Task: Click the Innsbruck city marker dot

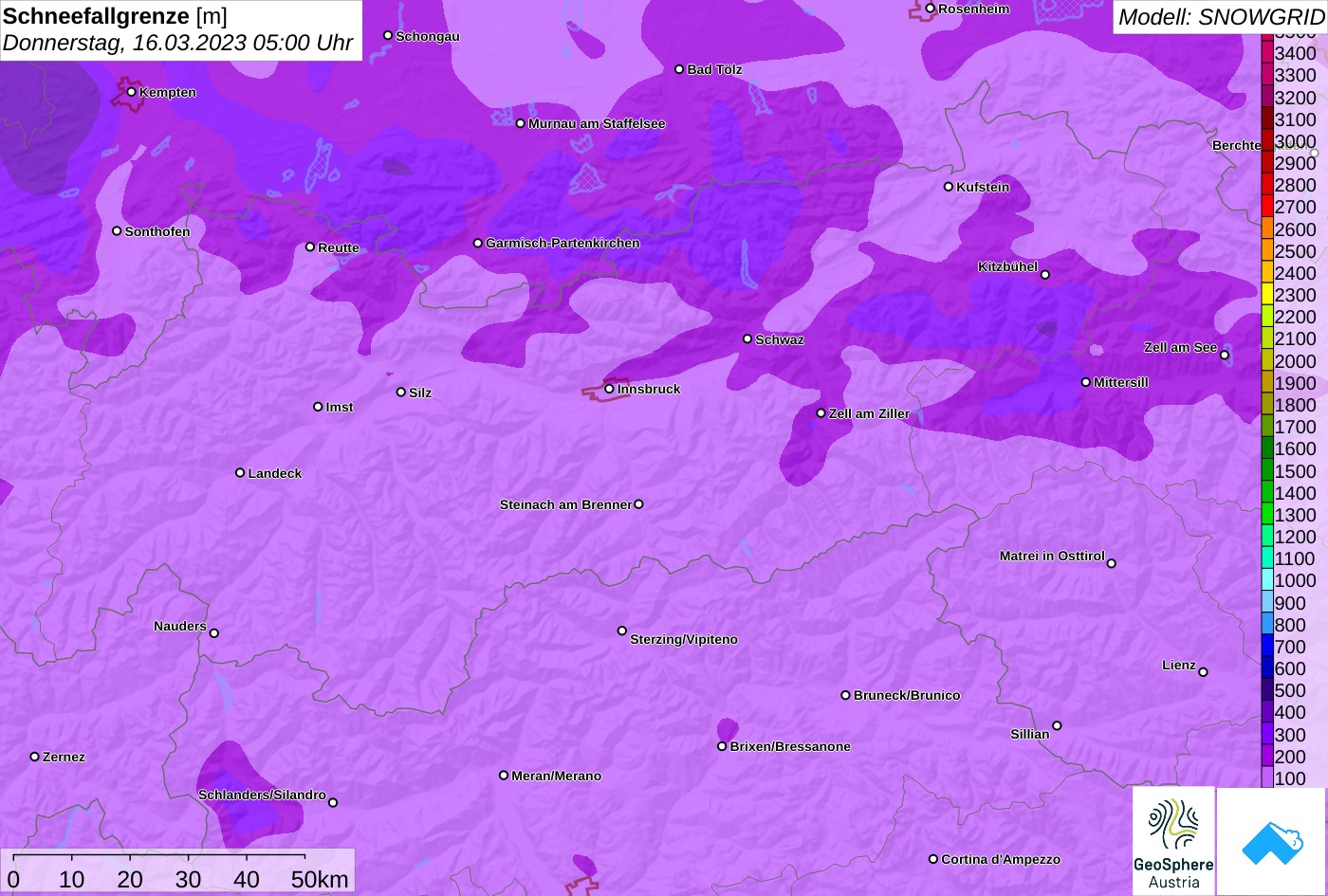Action: [x=609, y=389]
